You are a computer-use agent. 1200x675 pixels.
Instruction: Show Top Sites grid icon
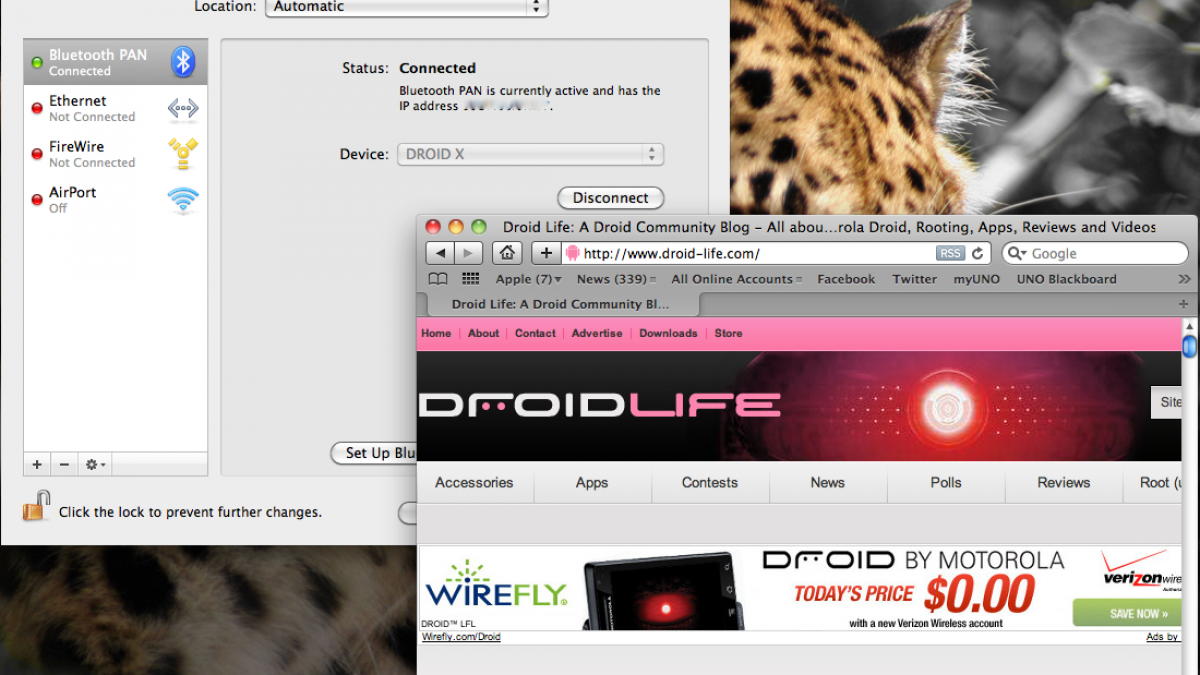pos(470,279)
